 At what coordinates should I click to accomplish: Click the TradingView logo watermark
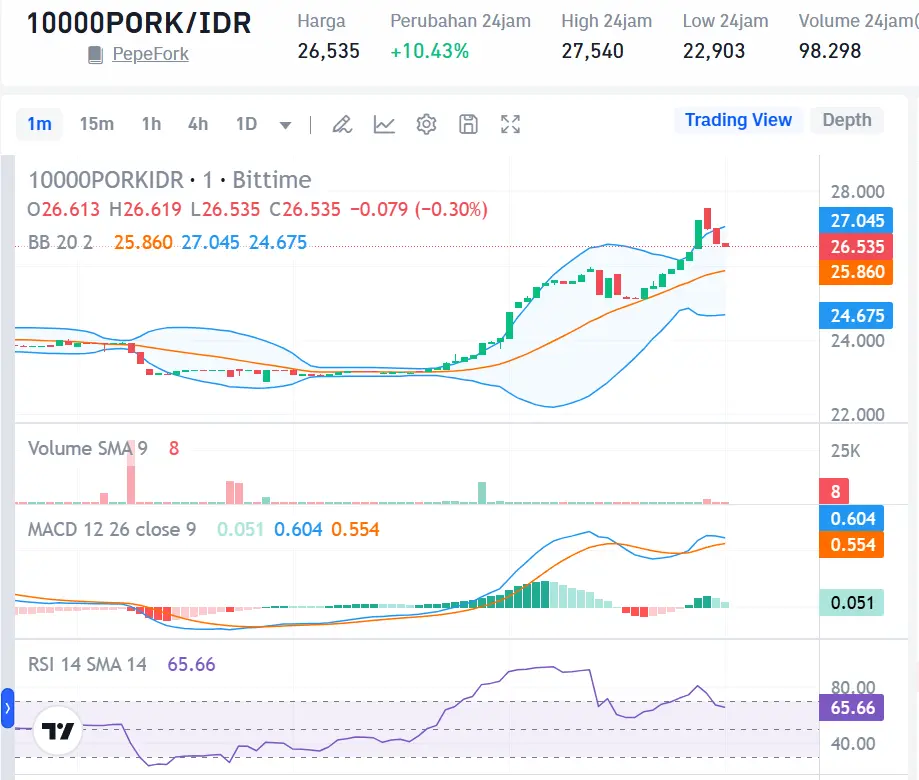click(x=56, y=730)
